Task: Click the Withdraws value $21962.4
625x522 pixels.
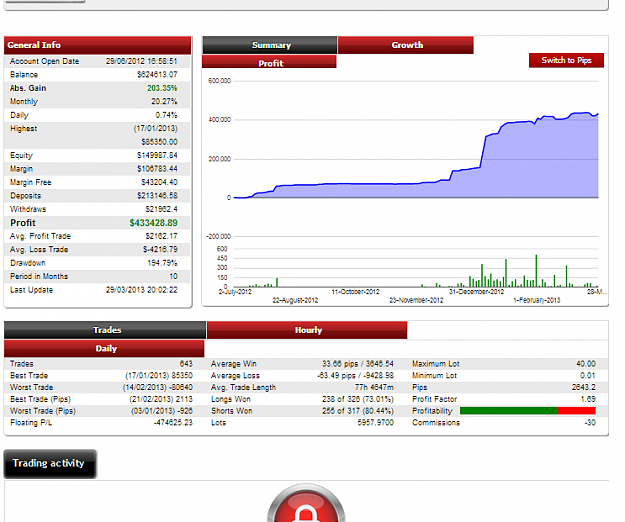Action: 161,209
